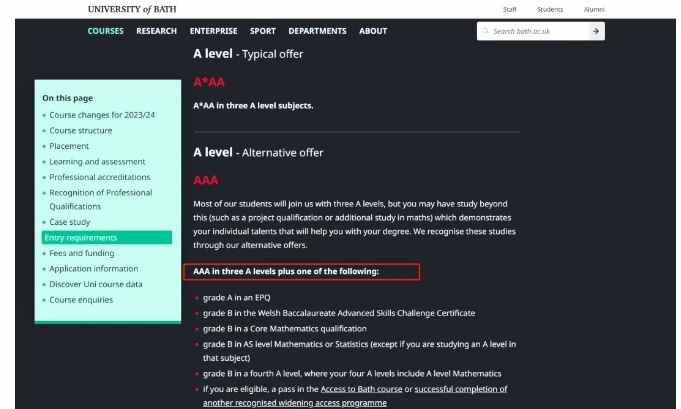
Task: Select the highlighted Entry requirements item
Action: (x=107, y=237)
